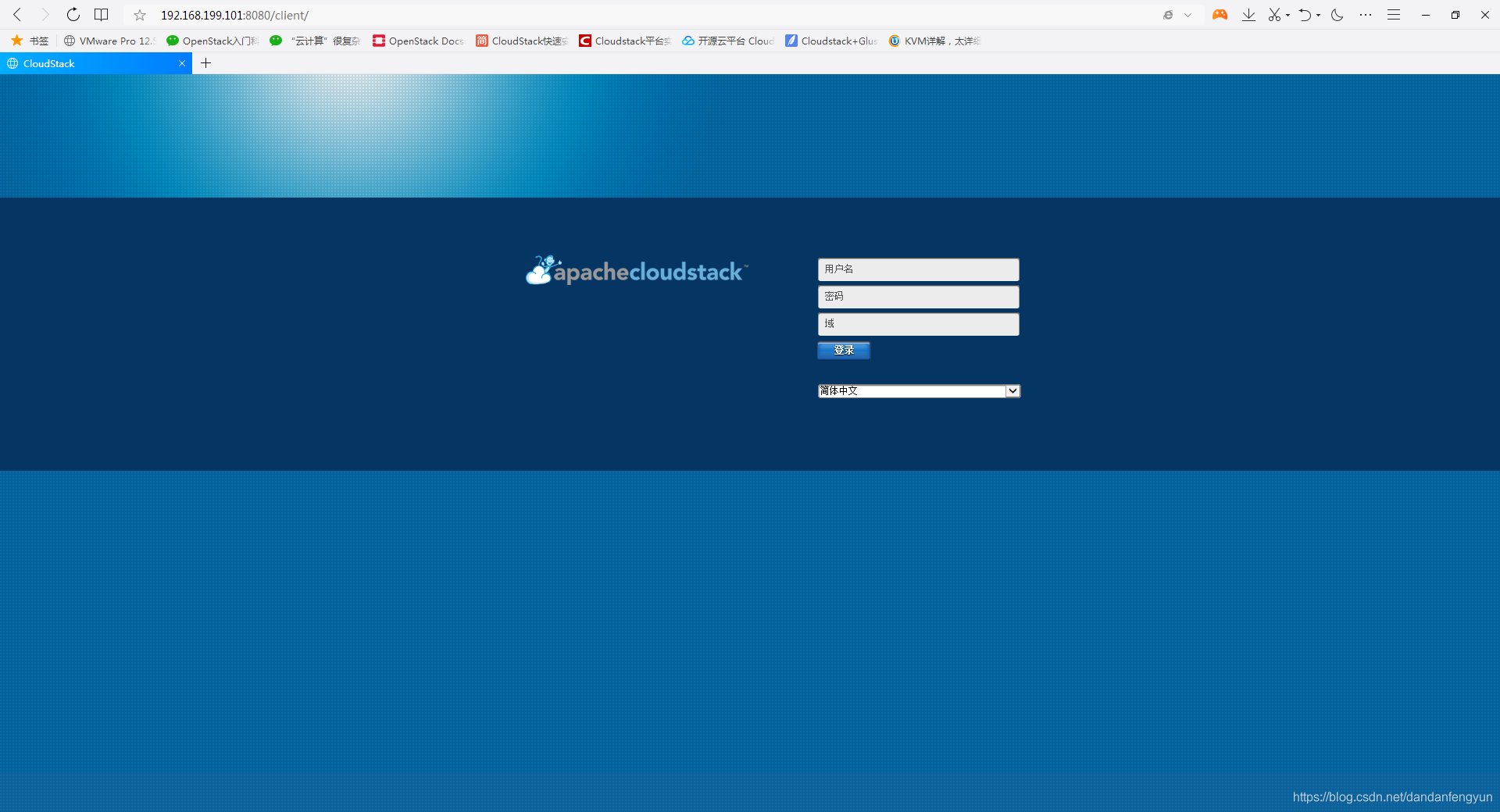Click the browser forward arrow
1500x812 pixels.
(45, 15)
